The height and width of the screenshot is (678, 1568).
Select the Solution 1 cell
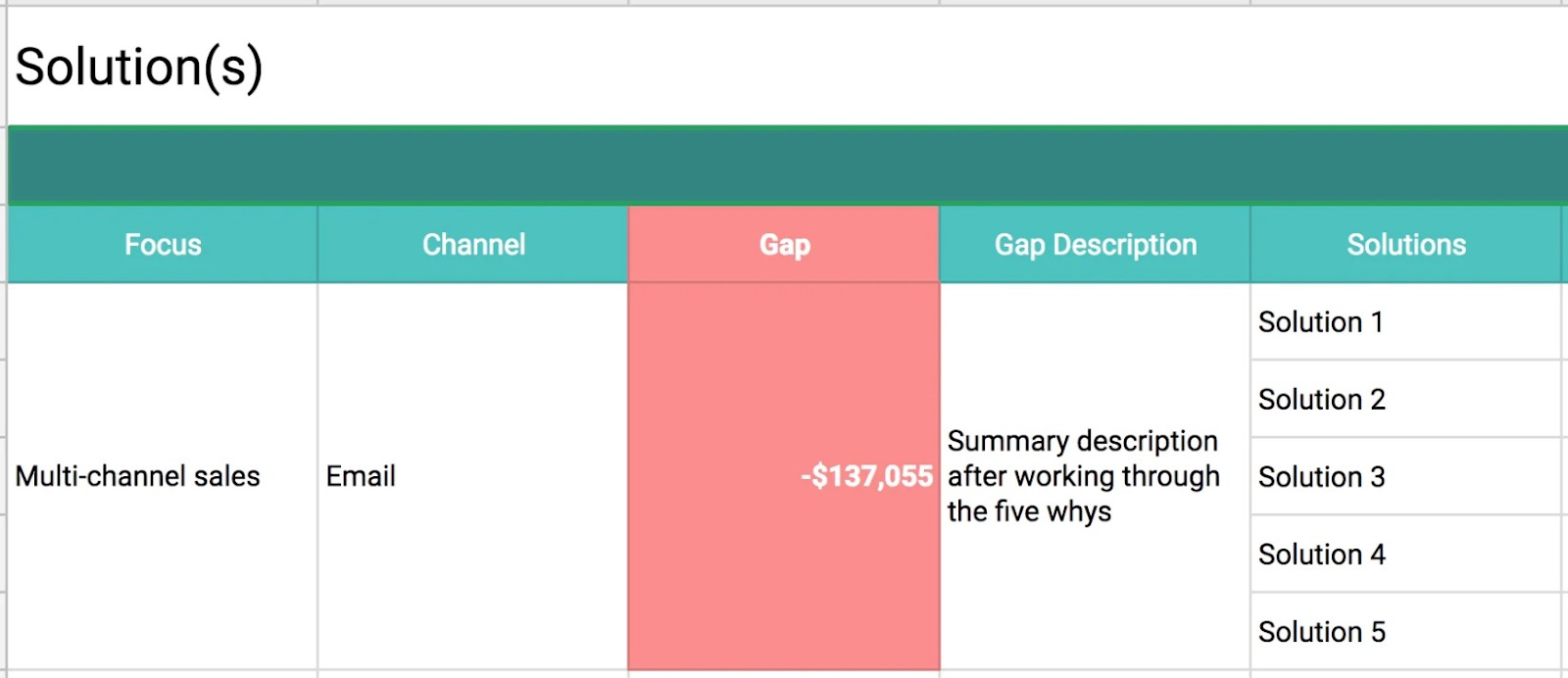coord(1406,321)
